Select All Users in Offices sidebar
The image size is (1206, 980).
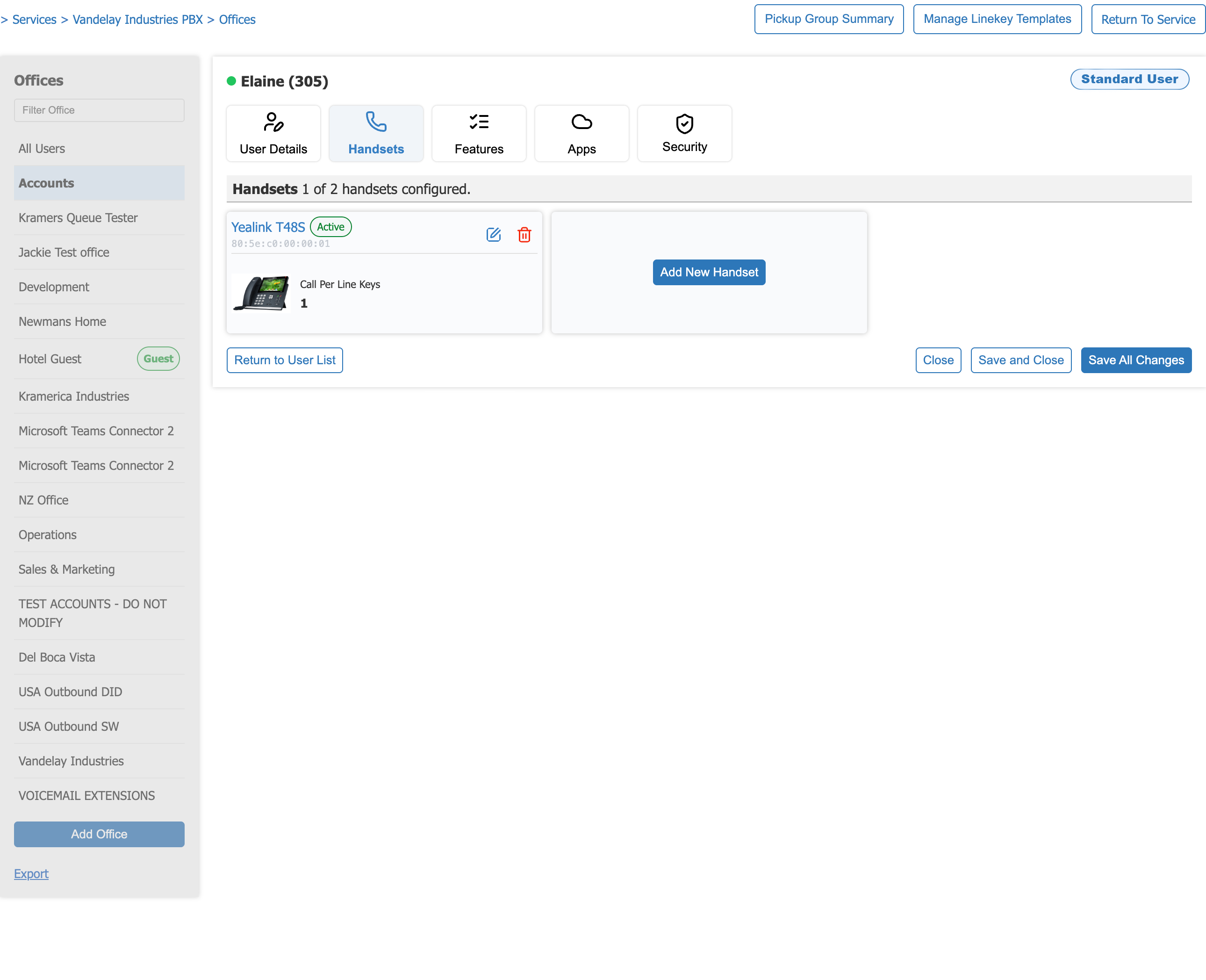(99, 149)
